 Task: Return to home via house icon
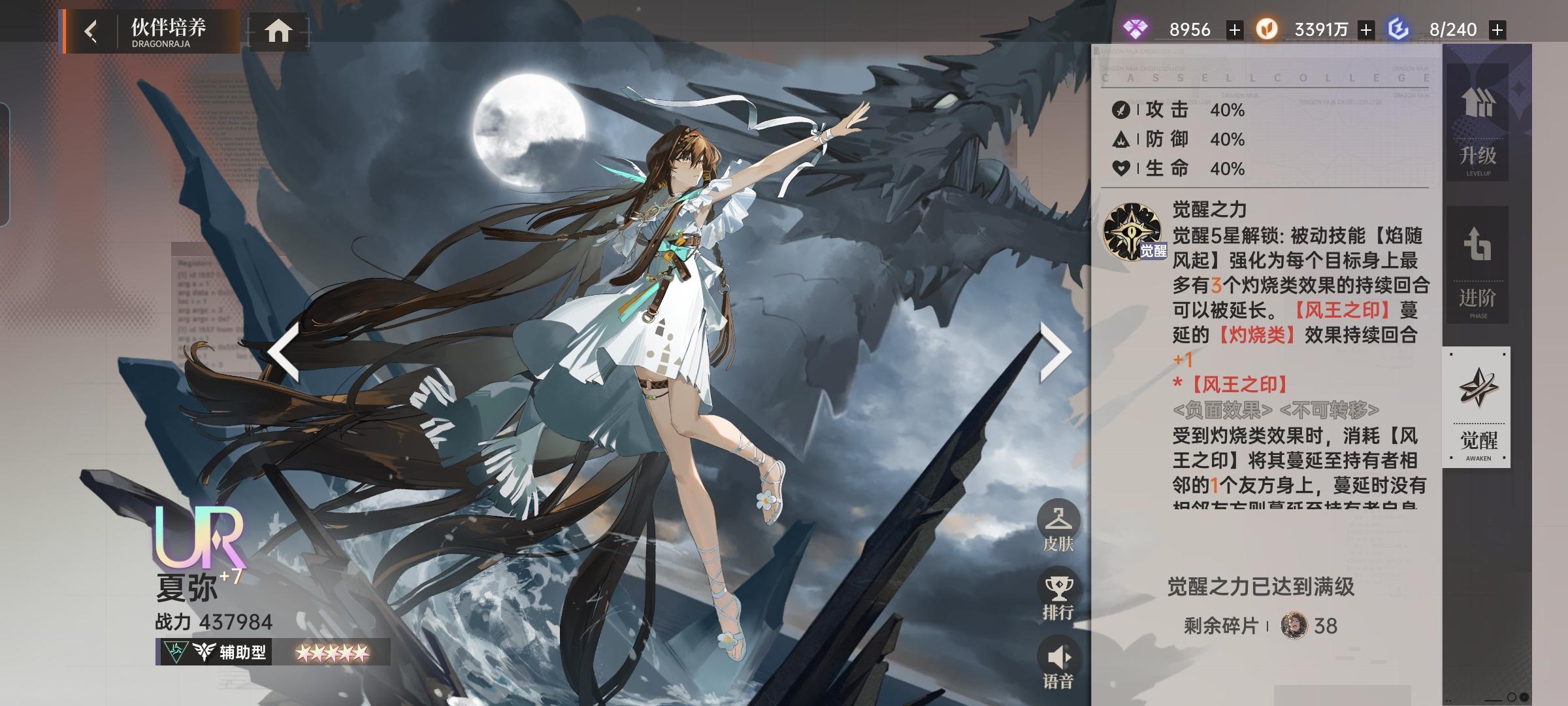(x=278, y=31)
